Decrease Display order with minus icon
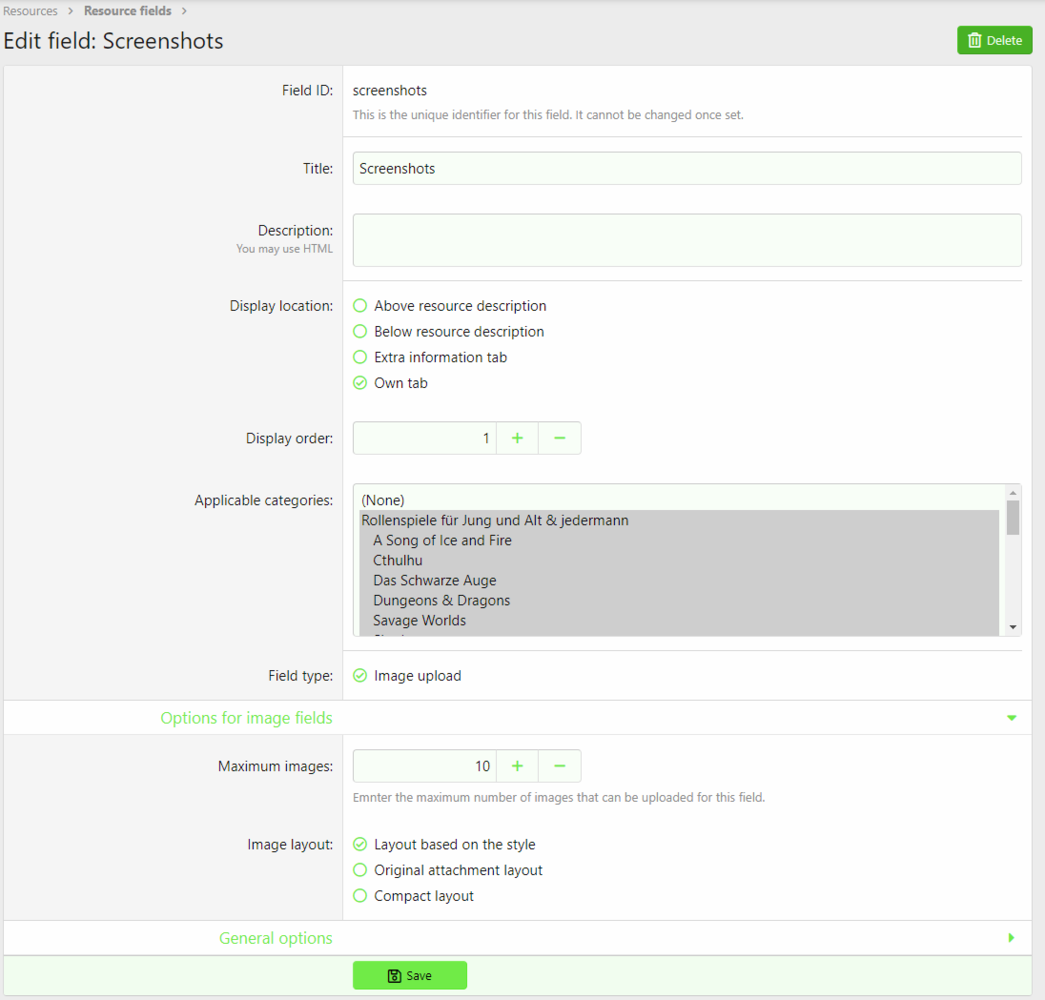Image resolution: width=1045 pixels, height=1000 pixels. [x=560, y=438]
